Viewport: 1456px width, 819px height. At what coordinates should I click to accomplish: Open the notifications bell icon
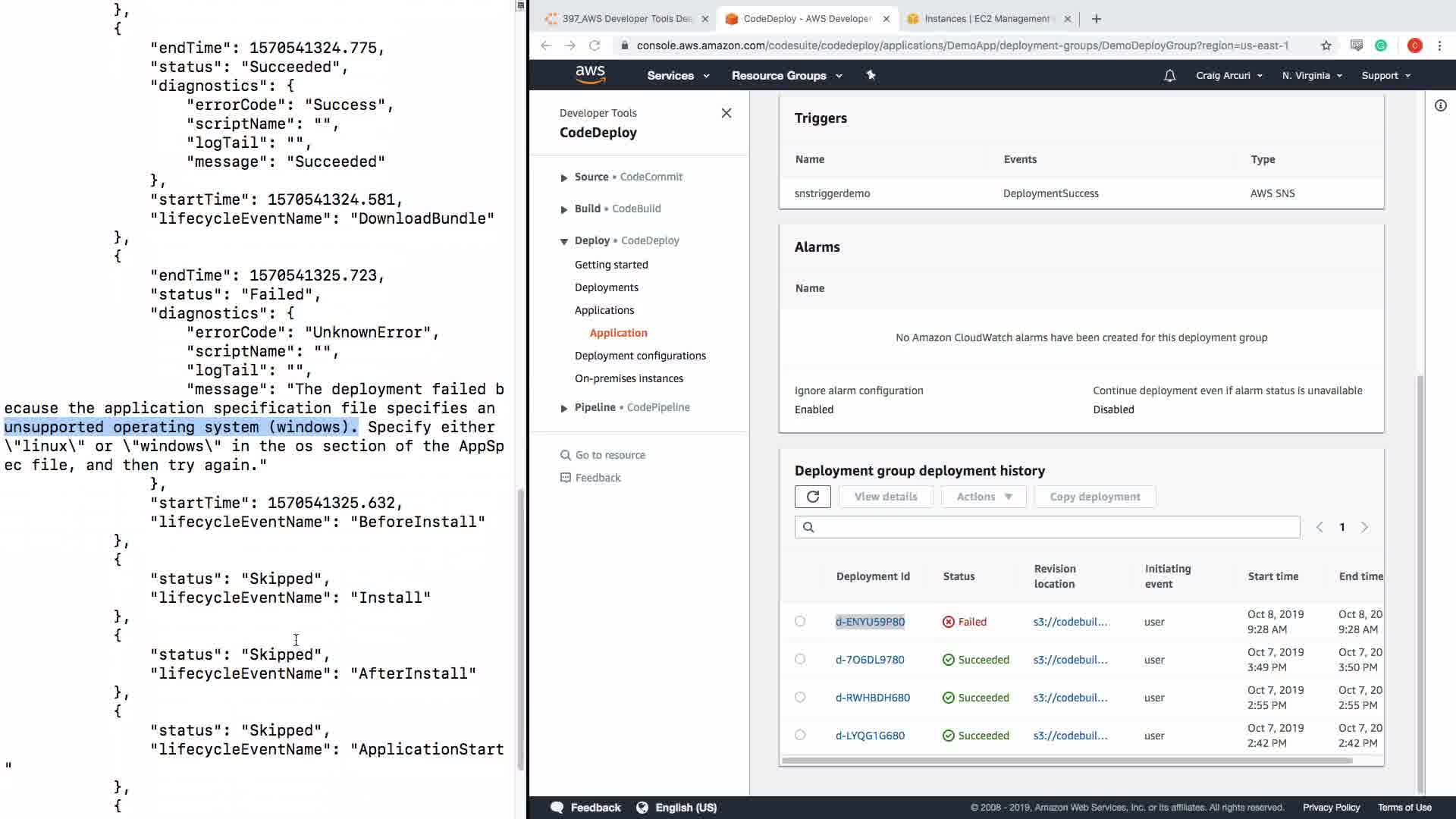(x=1169, y=76)
